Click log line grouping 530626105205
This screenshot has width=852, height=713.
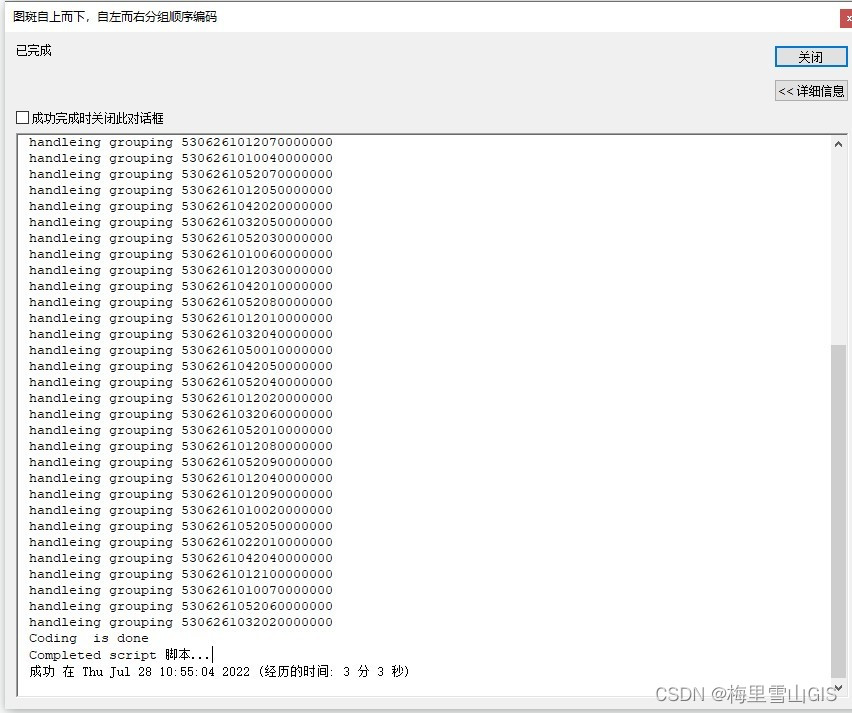point(180,526)
